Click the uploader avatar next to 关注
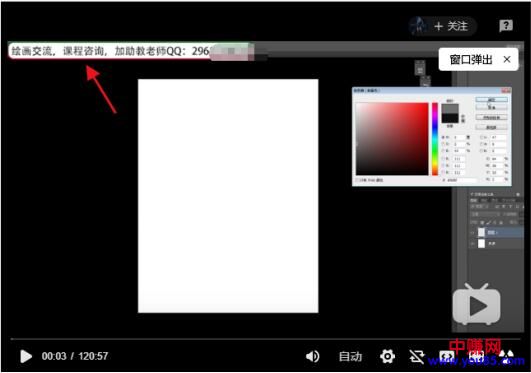Screen dimensions: 531x373 coord(419,26)
